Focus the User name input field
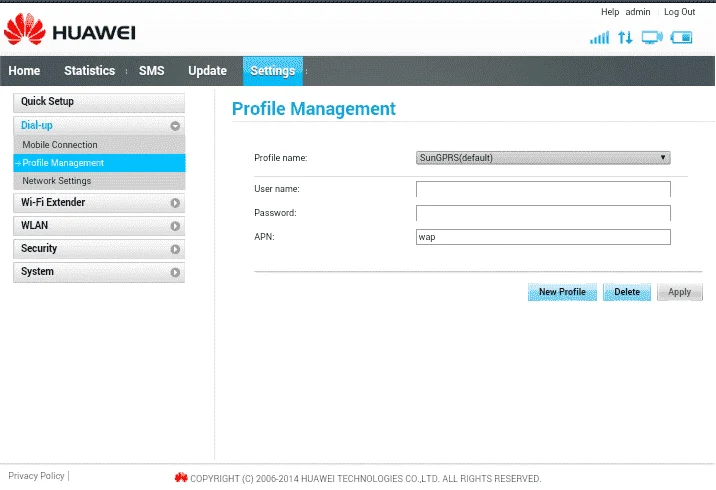Image resolution: width=716 pixels, height=490 pixels. click(543, 189)
